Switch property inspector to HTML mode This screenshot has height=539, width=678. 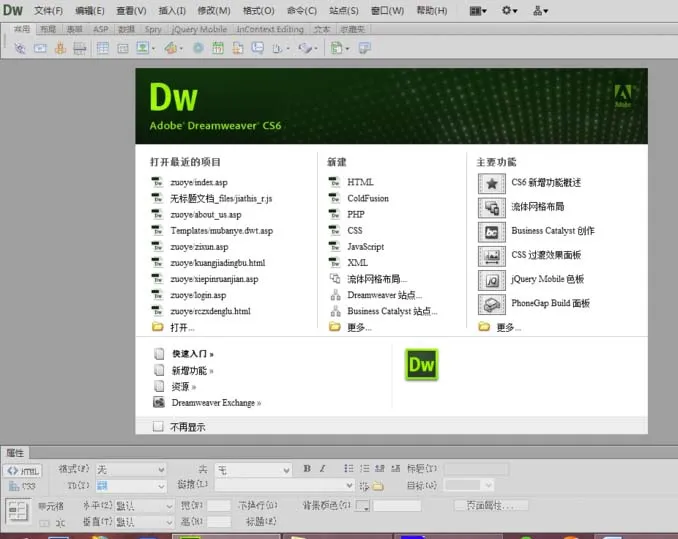click(x=23, y=471)
